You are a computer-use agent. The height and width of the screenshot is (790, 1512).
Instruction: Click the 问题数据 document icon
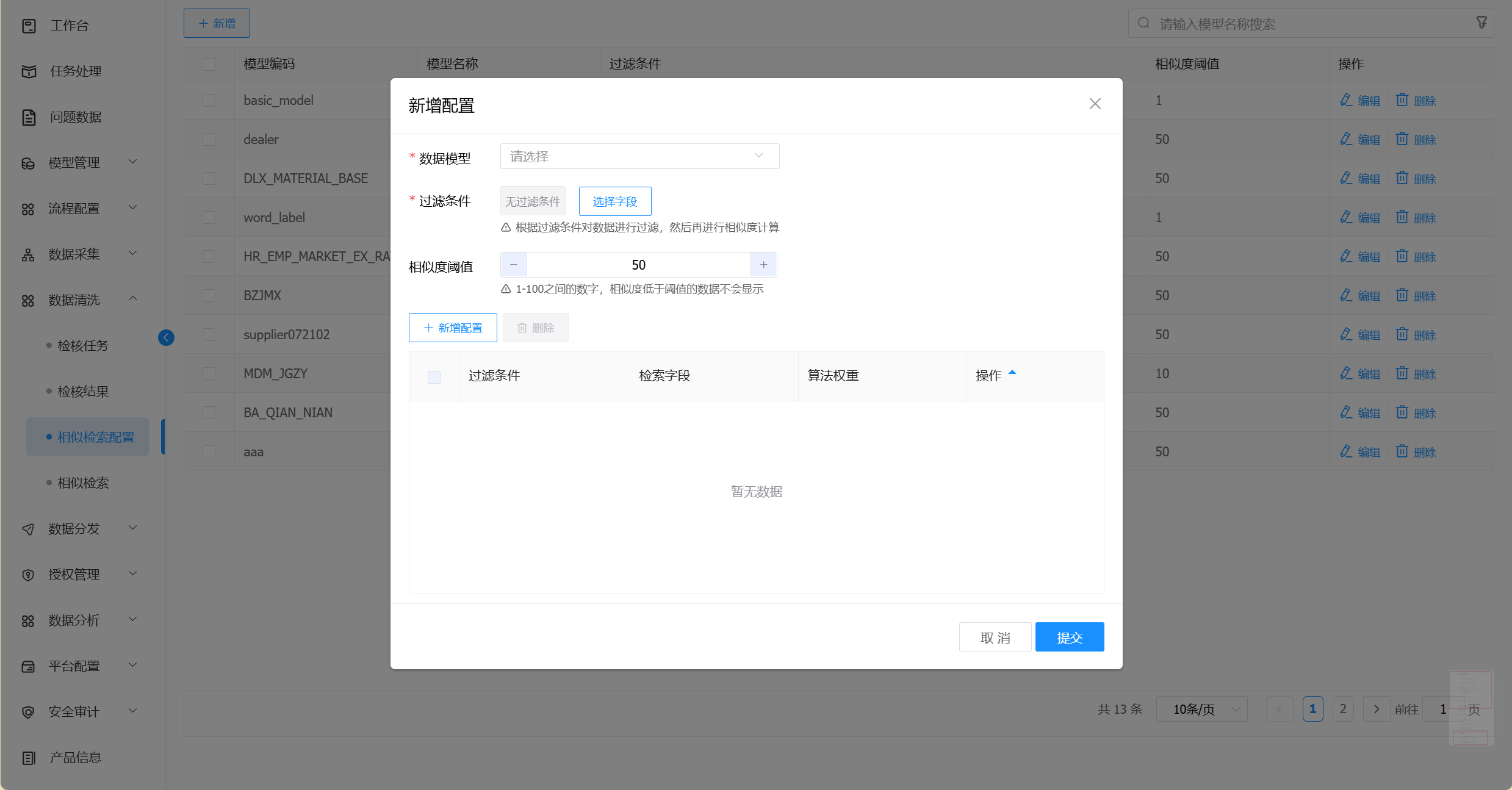pyautogui.click(x=29, y=117)
